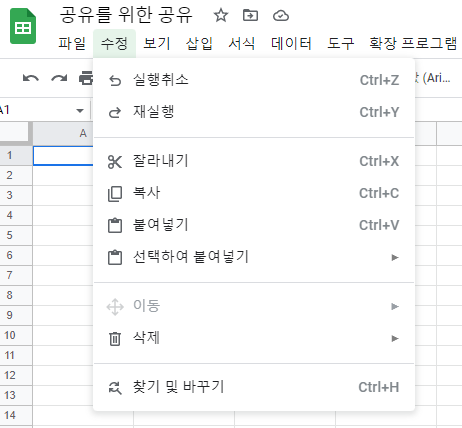Viewport: 462px width, 428px height.
Task: Open the 파일 menu
Action: (72, 43)
